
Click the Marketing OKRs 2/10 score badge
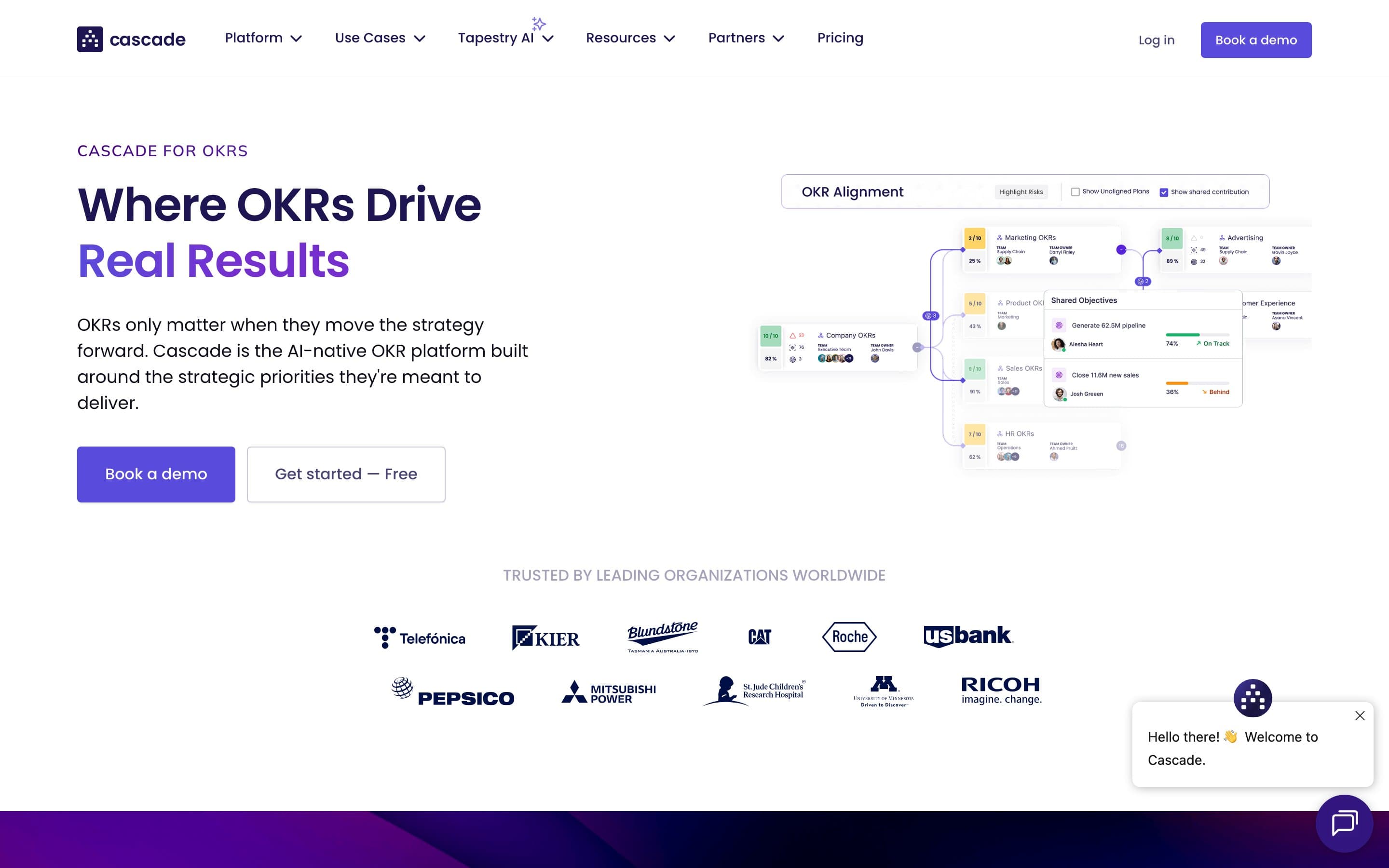point(975,238)
